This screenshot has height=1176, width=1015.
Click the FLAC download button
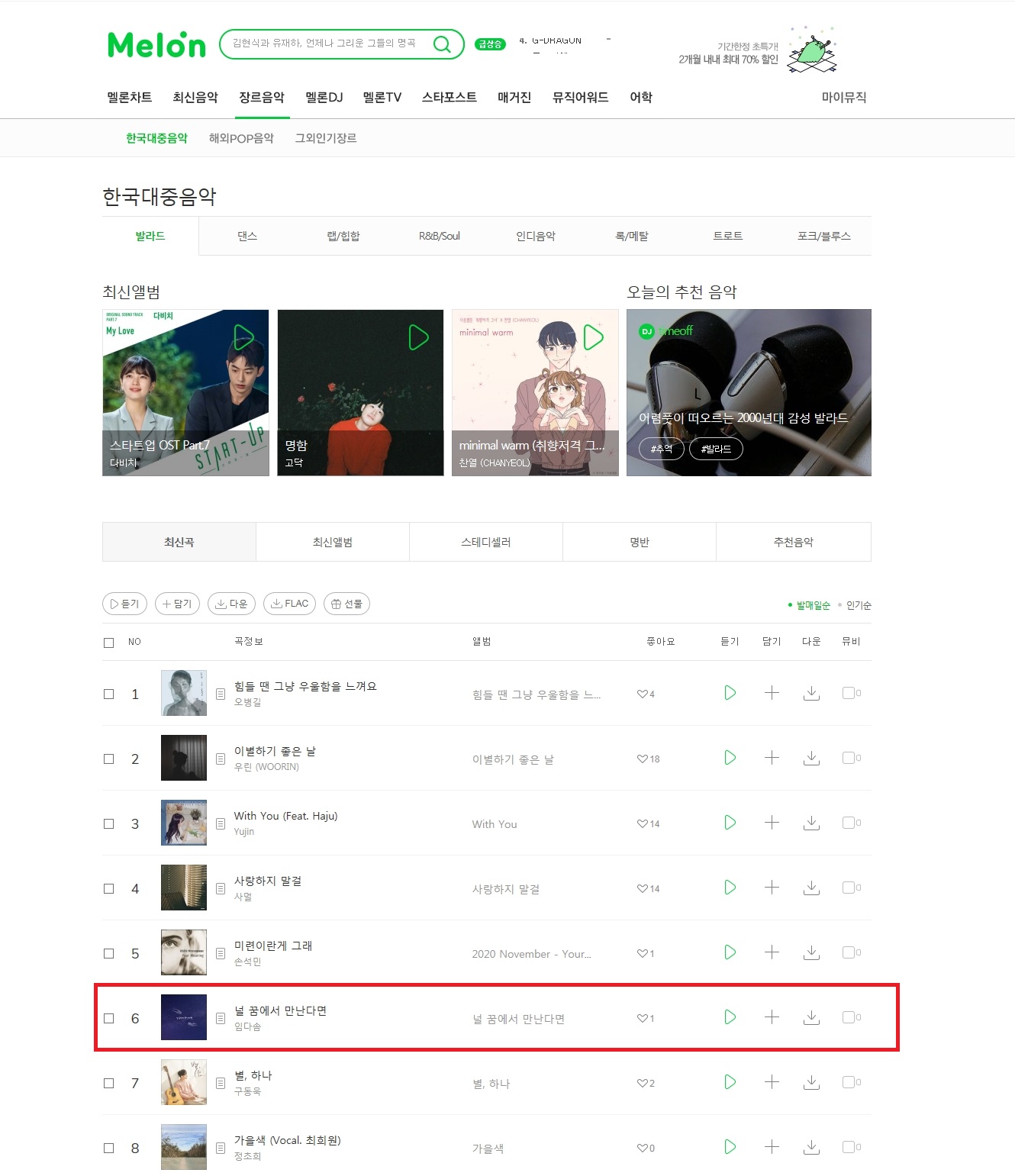pos(289,604)
